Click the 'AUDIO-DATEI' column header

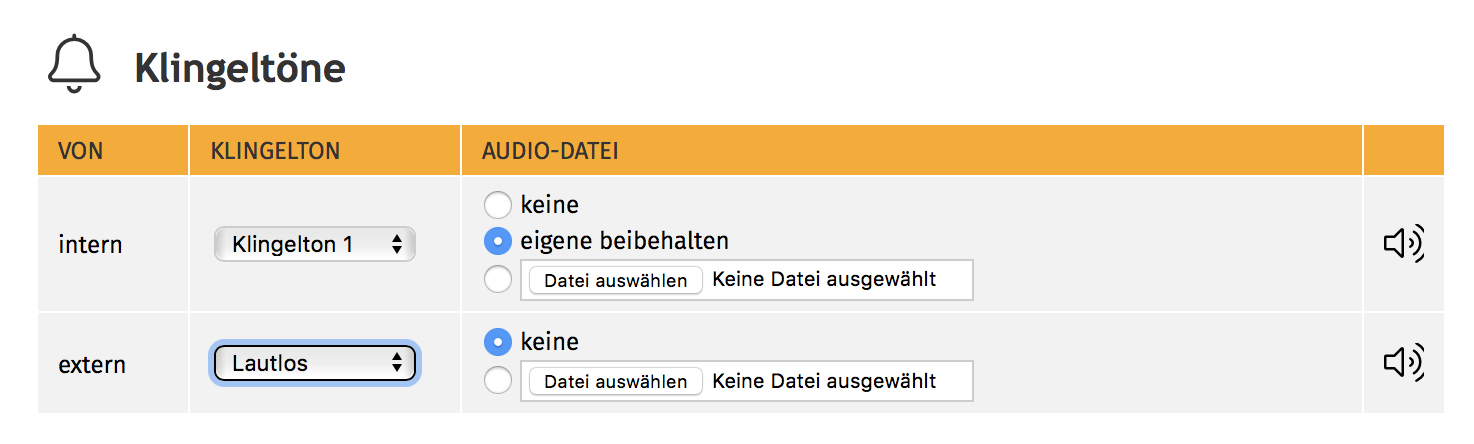(x=550, y=152)
